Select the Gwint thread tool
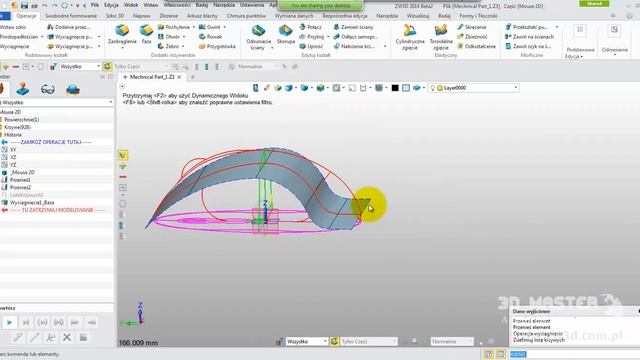Image resolution: width=640 pixels, height=360 pixels. tap(210, 27)
